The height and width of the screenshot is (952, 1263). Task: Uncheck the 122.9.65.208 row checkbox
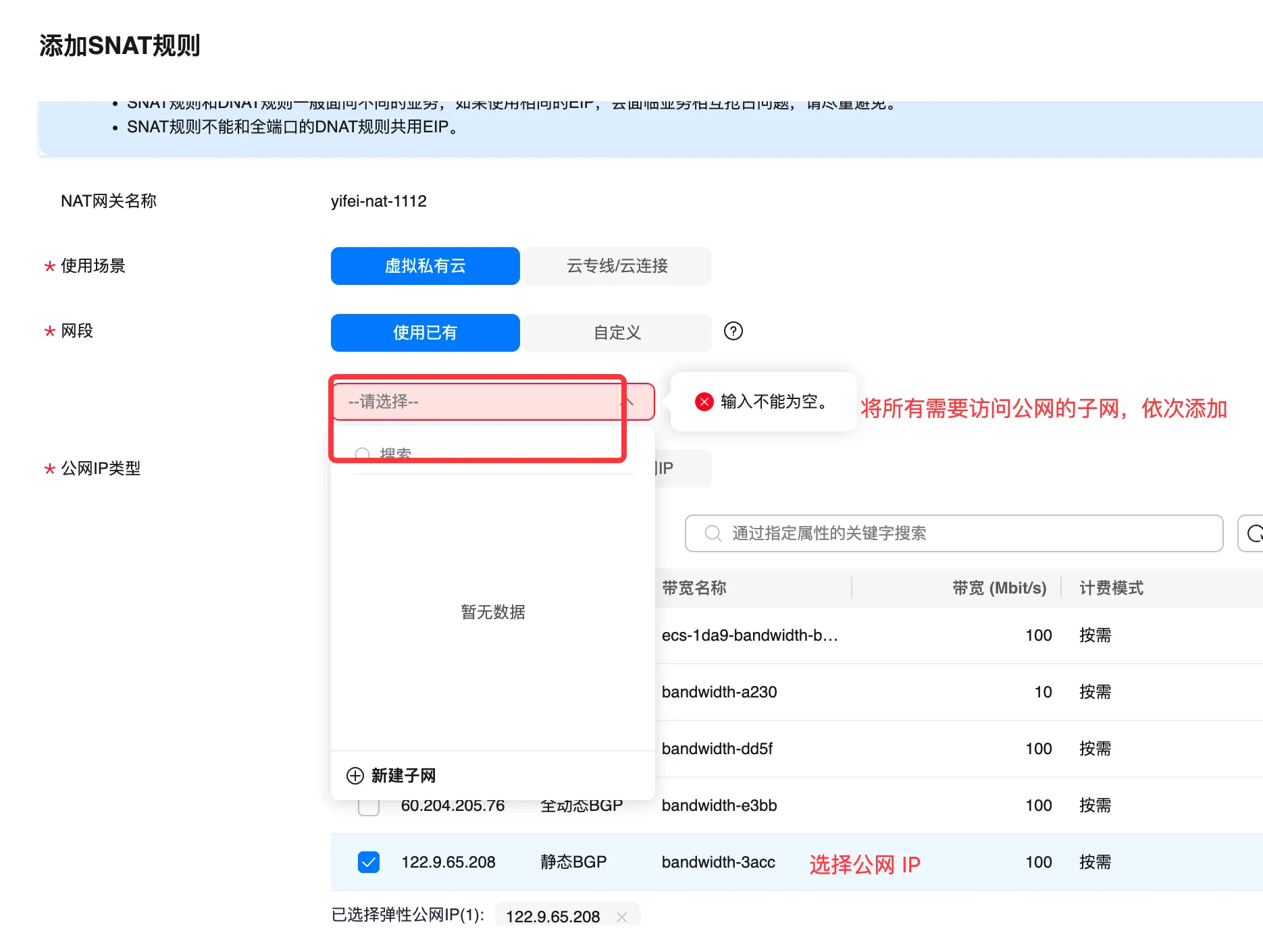pos(368,862)
